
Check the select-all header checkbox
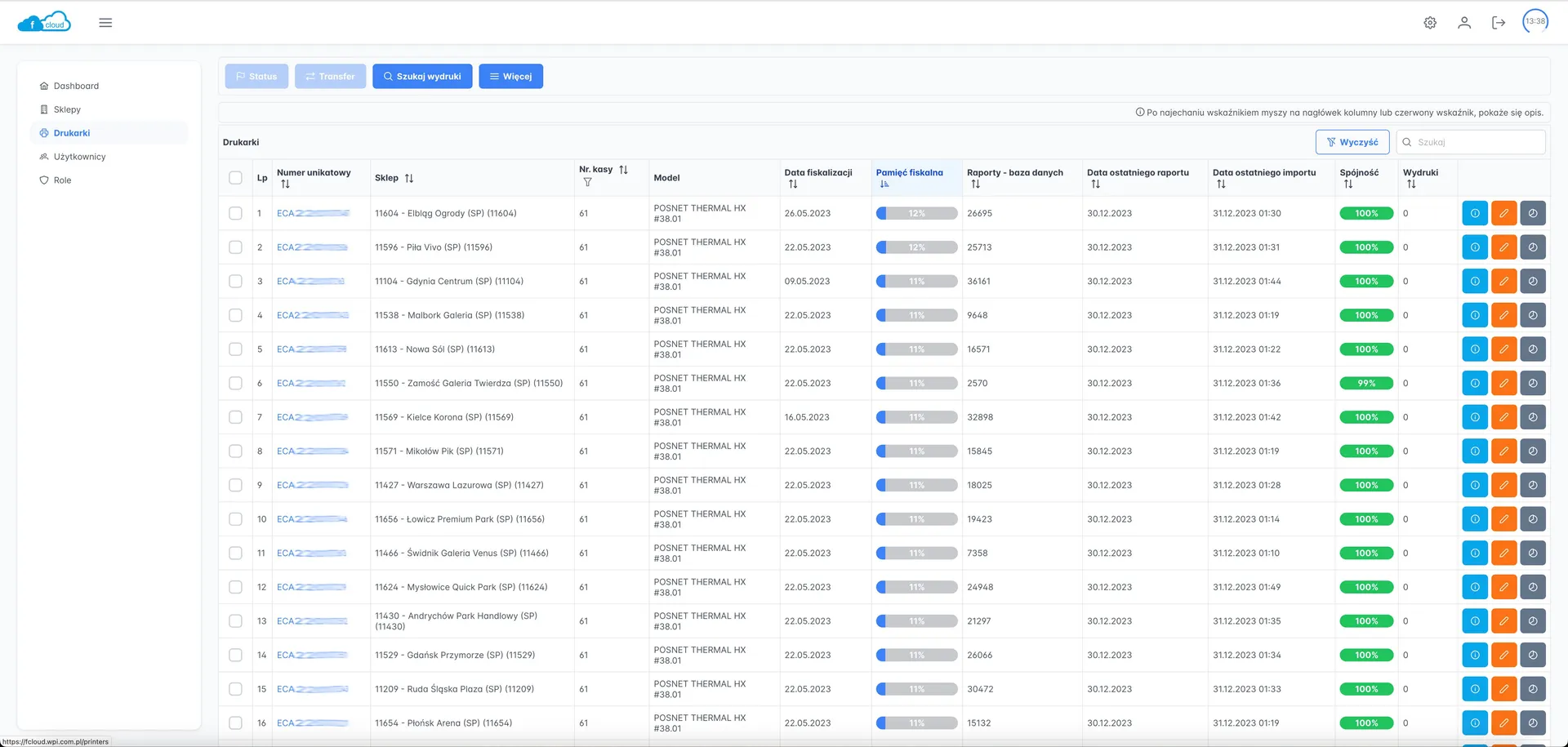tap(235, 178)
